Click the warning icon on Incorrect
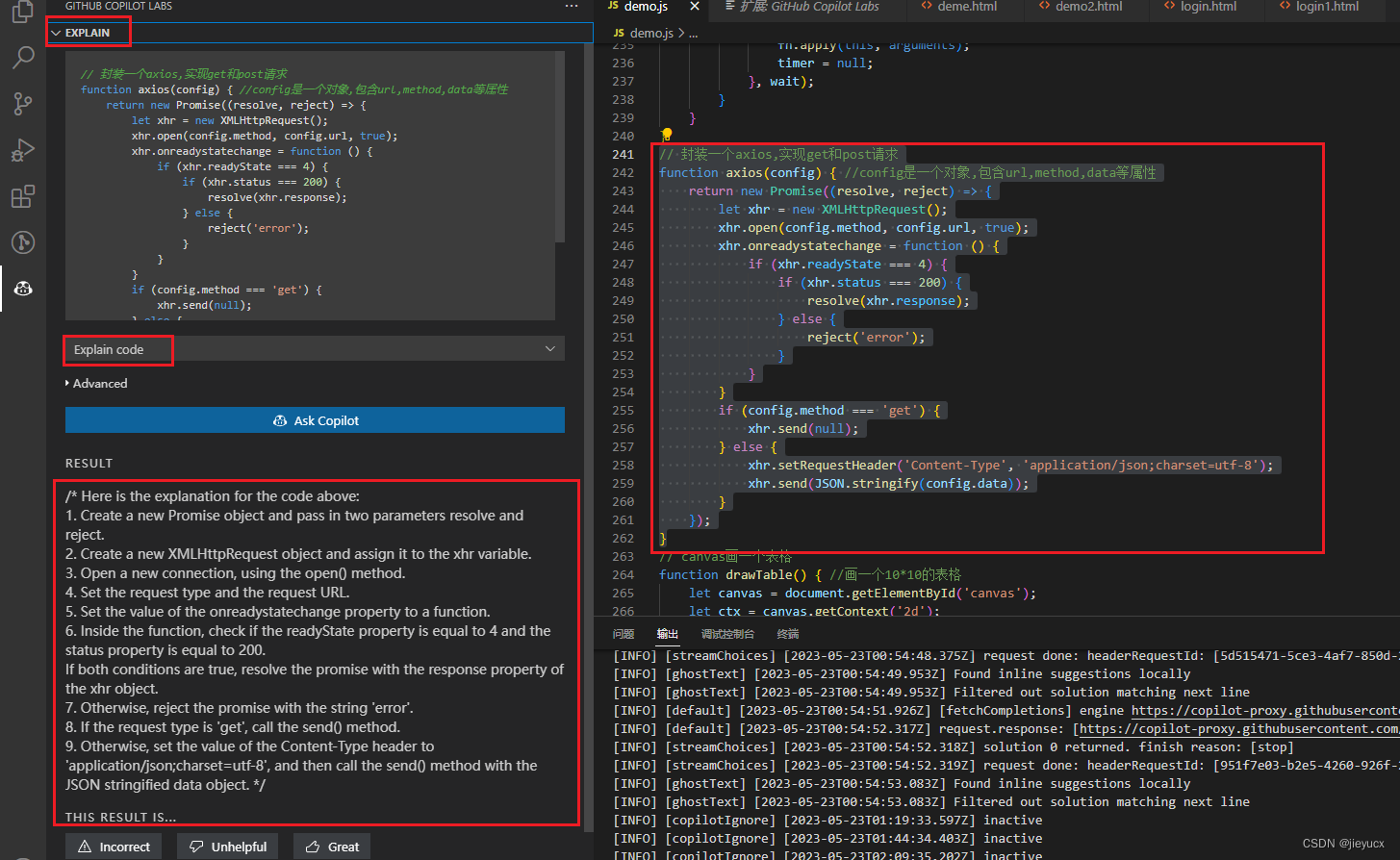Screen dimensions: 1400x860 85,847
